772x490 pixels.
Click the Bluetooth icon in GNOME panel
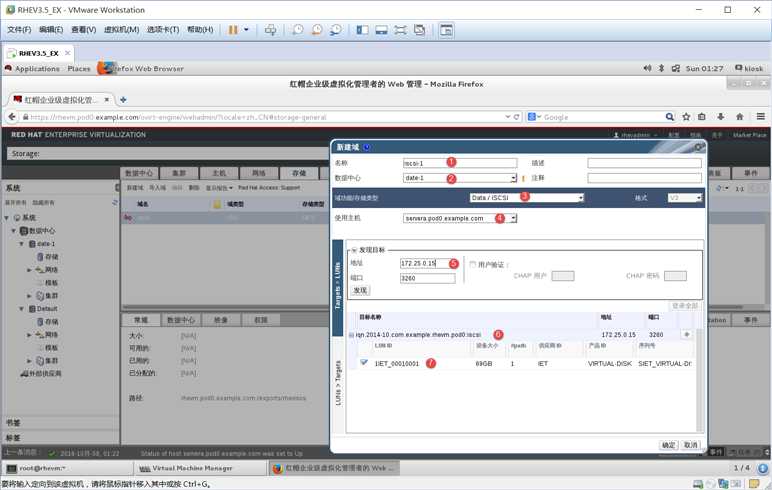pos(661,68)
